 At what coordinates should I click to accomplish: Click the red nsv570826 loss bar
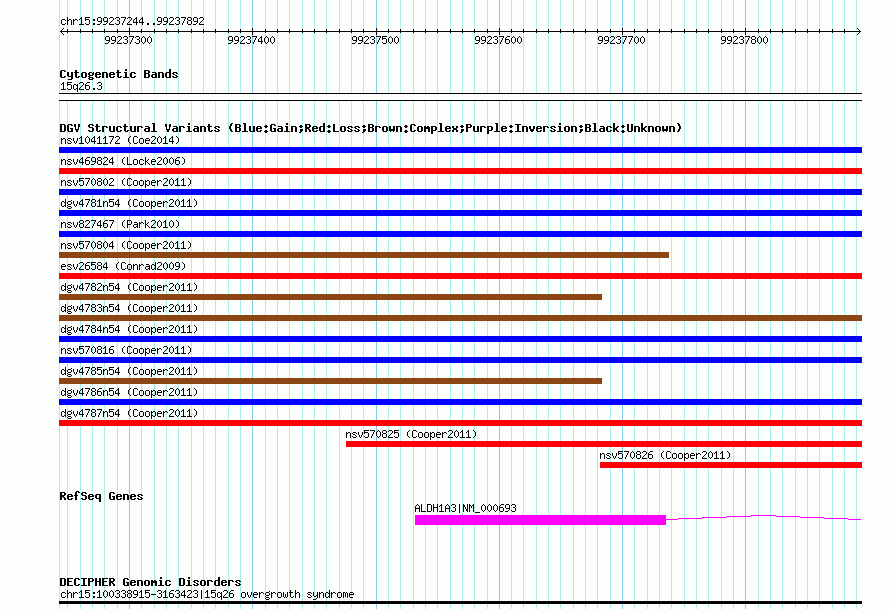(730, 465)
